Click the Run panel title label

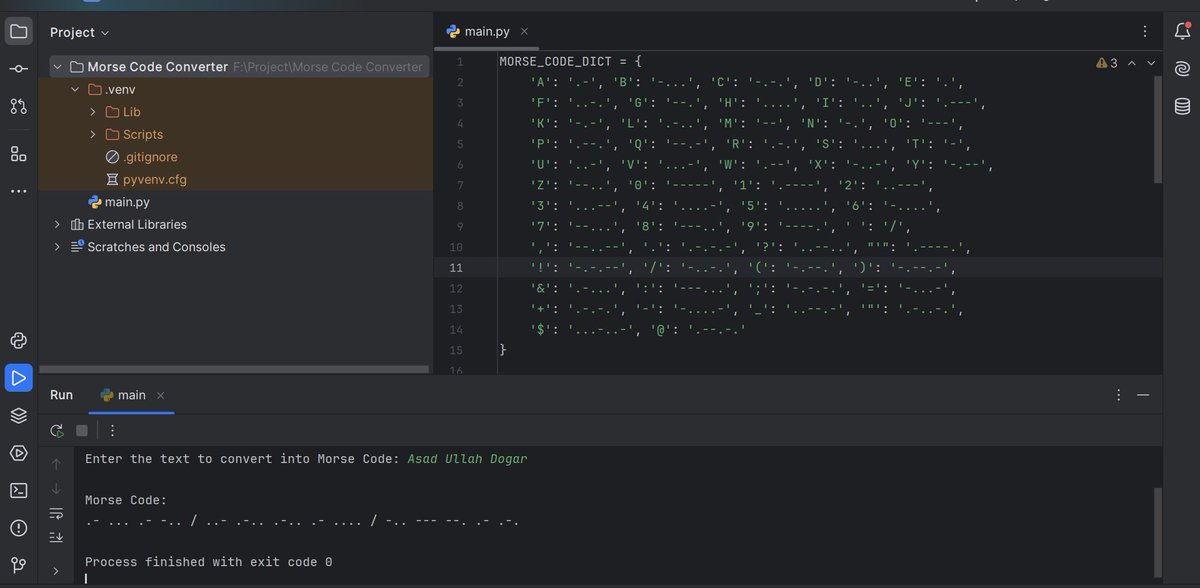61,395
